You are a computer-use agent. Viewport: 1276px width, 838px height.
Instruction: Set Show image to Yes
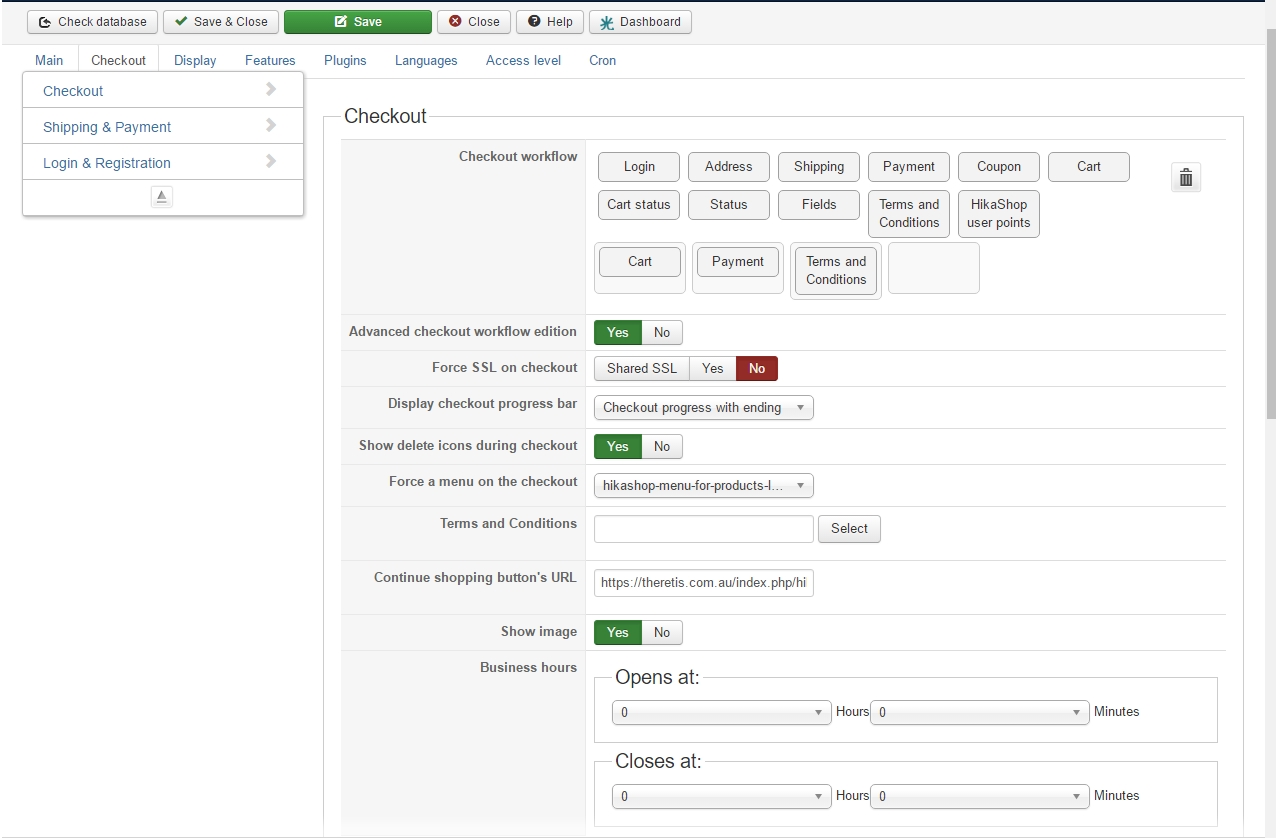click(618, 632)
